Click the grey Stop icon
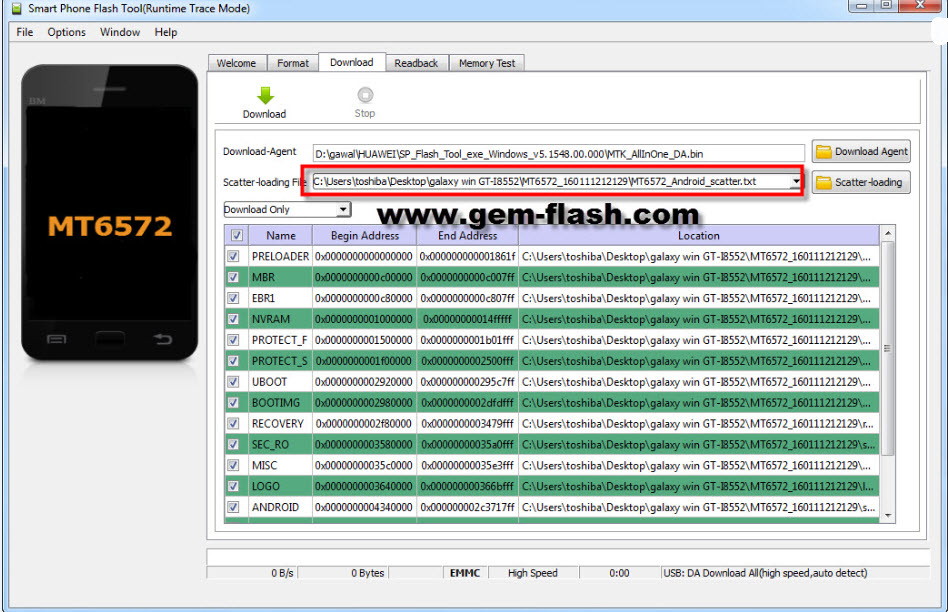Viewport: 948px width, 612px height. tap(365, 95)
